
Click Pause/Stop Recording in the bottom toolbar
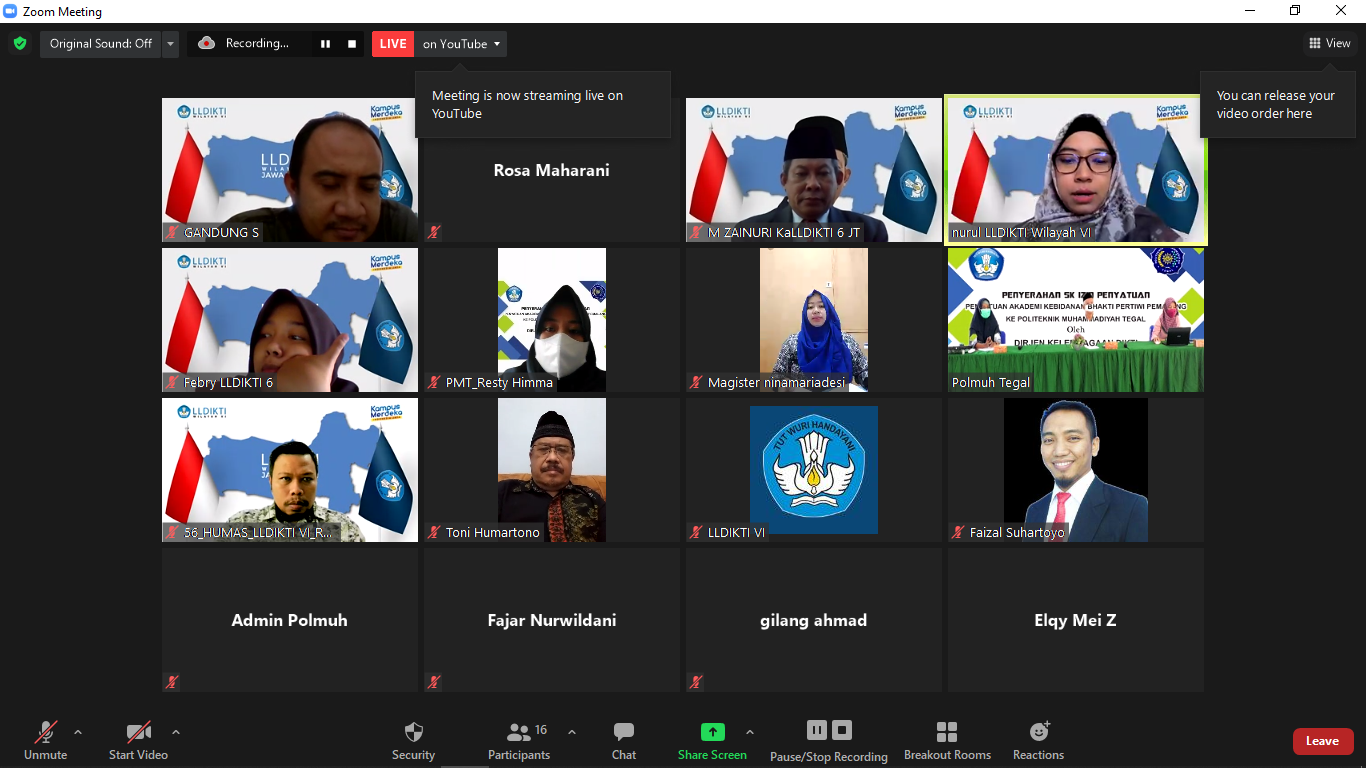click(828, 740)
